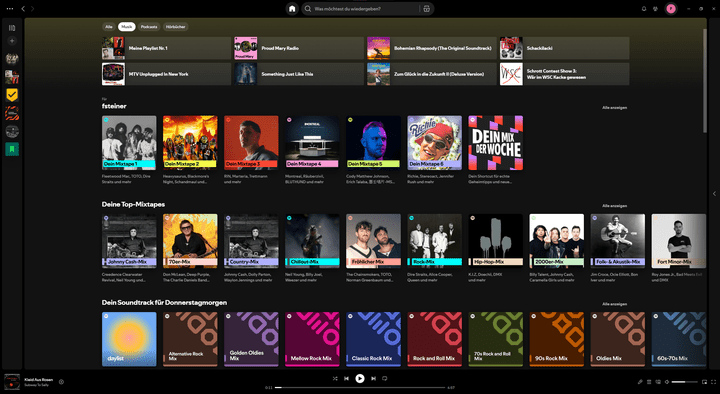Image resolution: width=720 pixels, height=394 pixels.
Task: Navigate forward with the right arrow
Action: [33, 9]
